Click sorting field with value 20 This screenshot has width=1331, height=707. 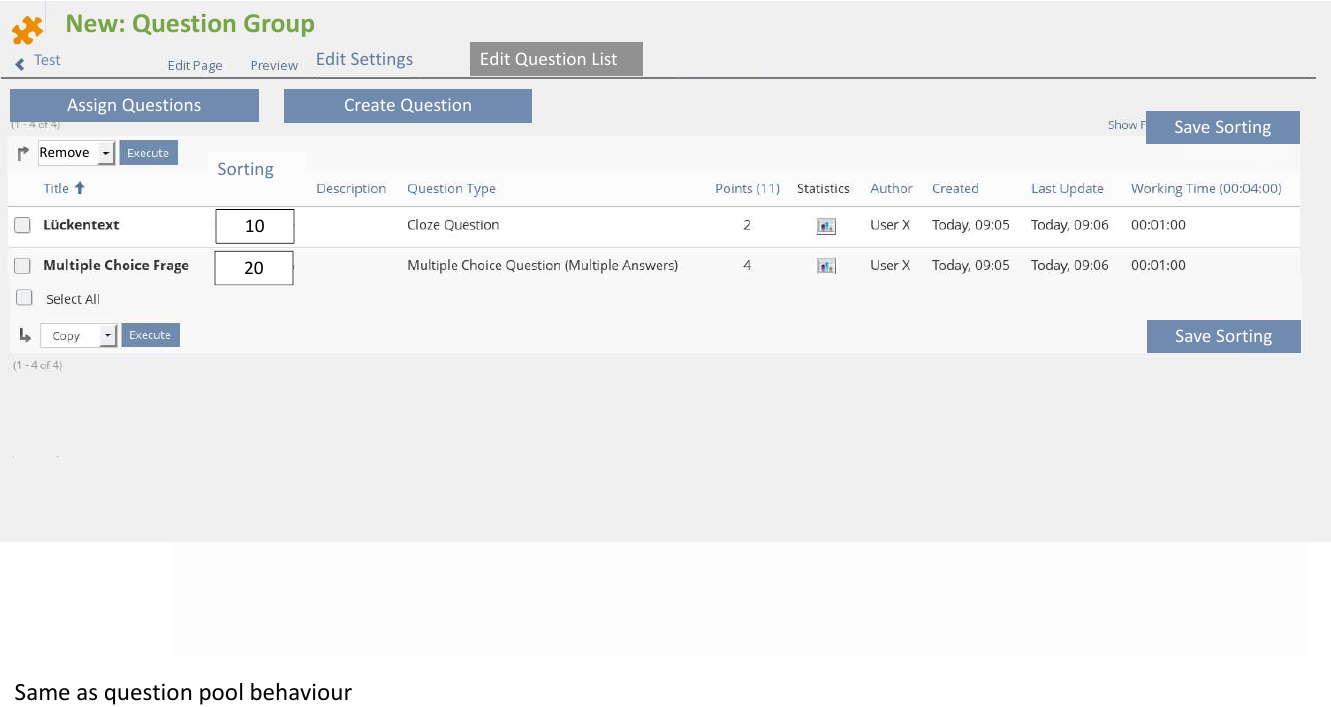[254, 268]
